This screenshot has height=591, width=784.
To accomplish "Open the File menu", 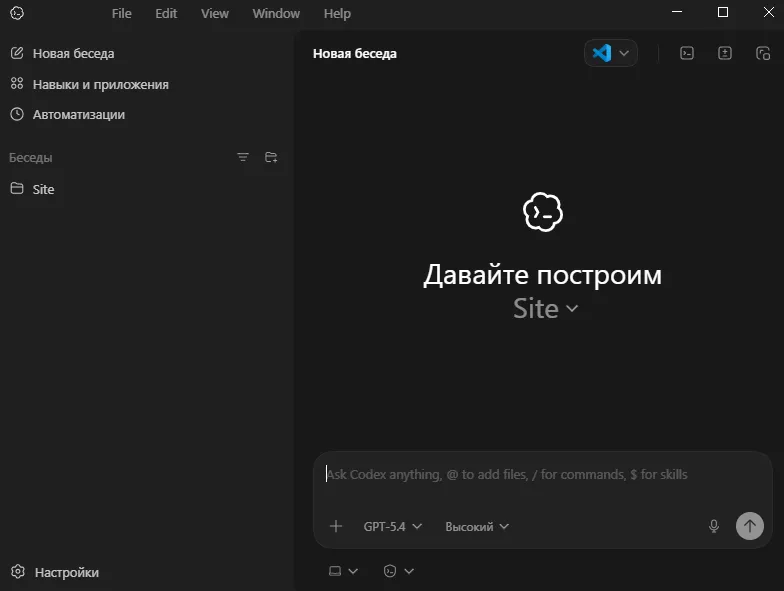I will coord(122,14).
